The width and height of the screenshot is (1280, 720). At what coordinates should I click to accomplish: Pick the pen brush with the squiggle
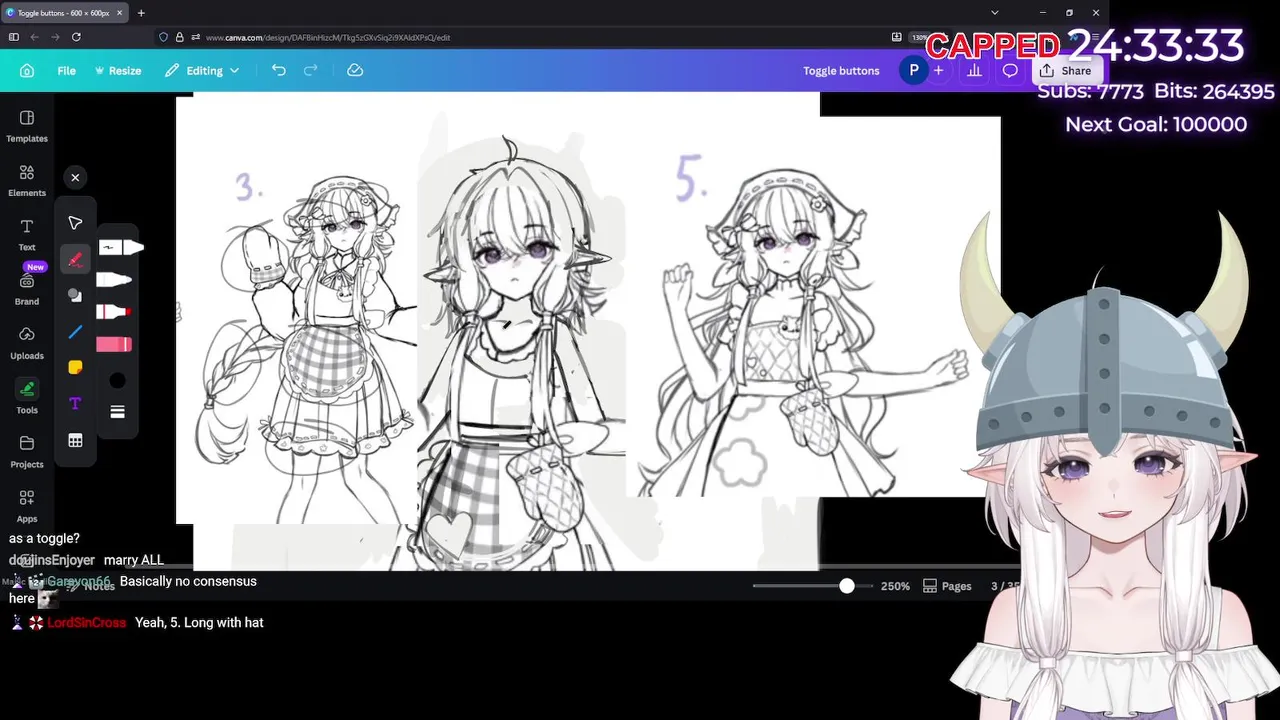[x=120, y=247]
